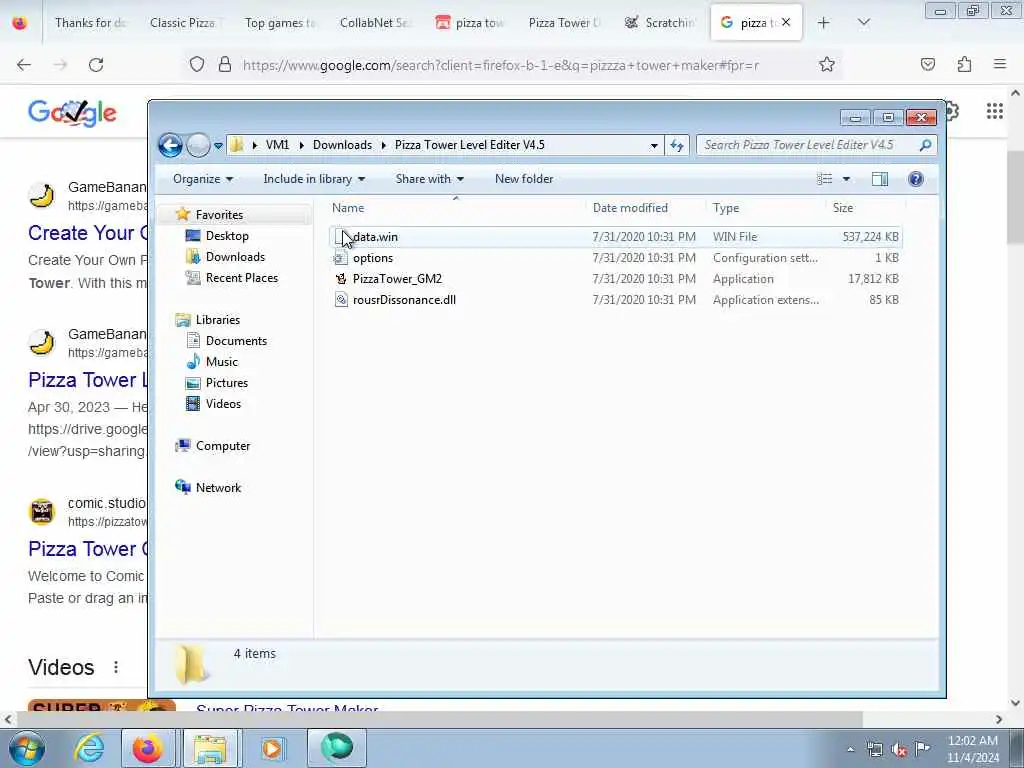Open the Pictures library
1024x768 pixels.
227,382
